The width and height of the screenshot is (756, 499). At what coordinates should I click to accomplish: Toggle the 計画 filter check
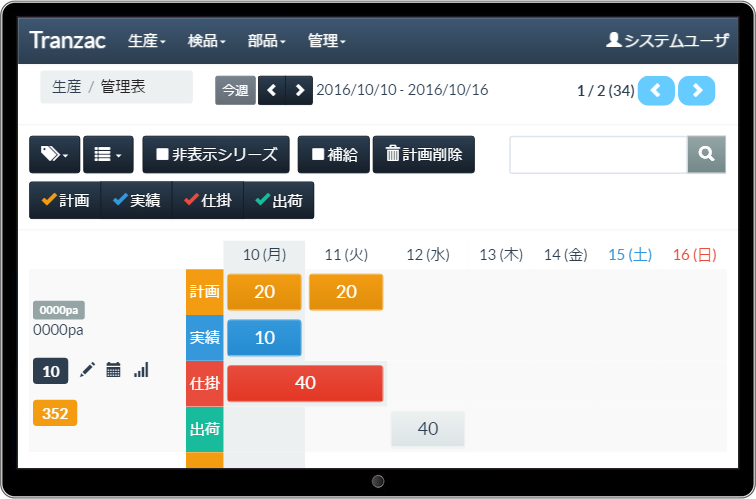tap(65, 200)
